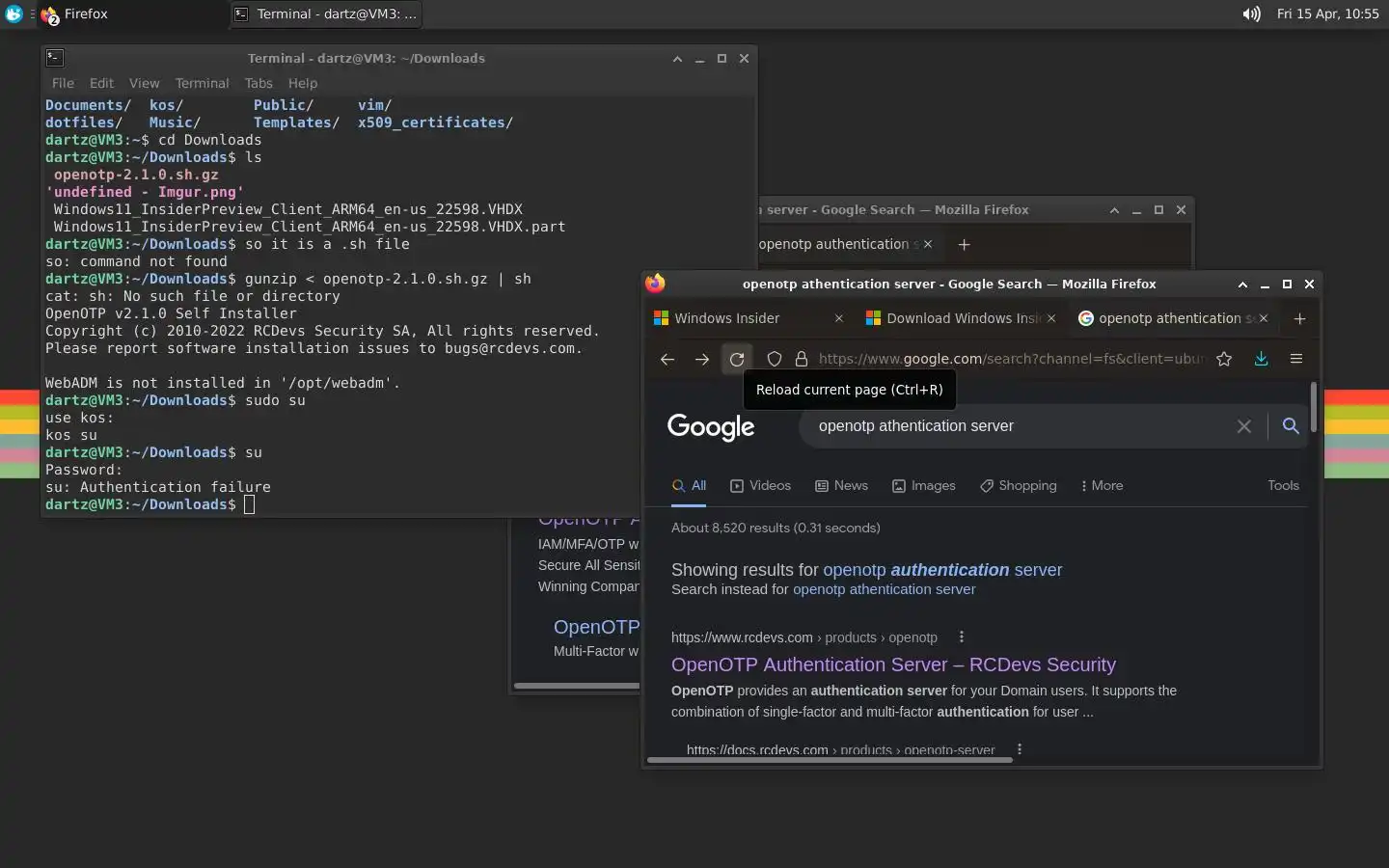
Task: Click the horizontal scrollbar in front Firefox
Action: coord(830,760)
